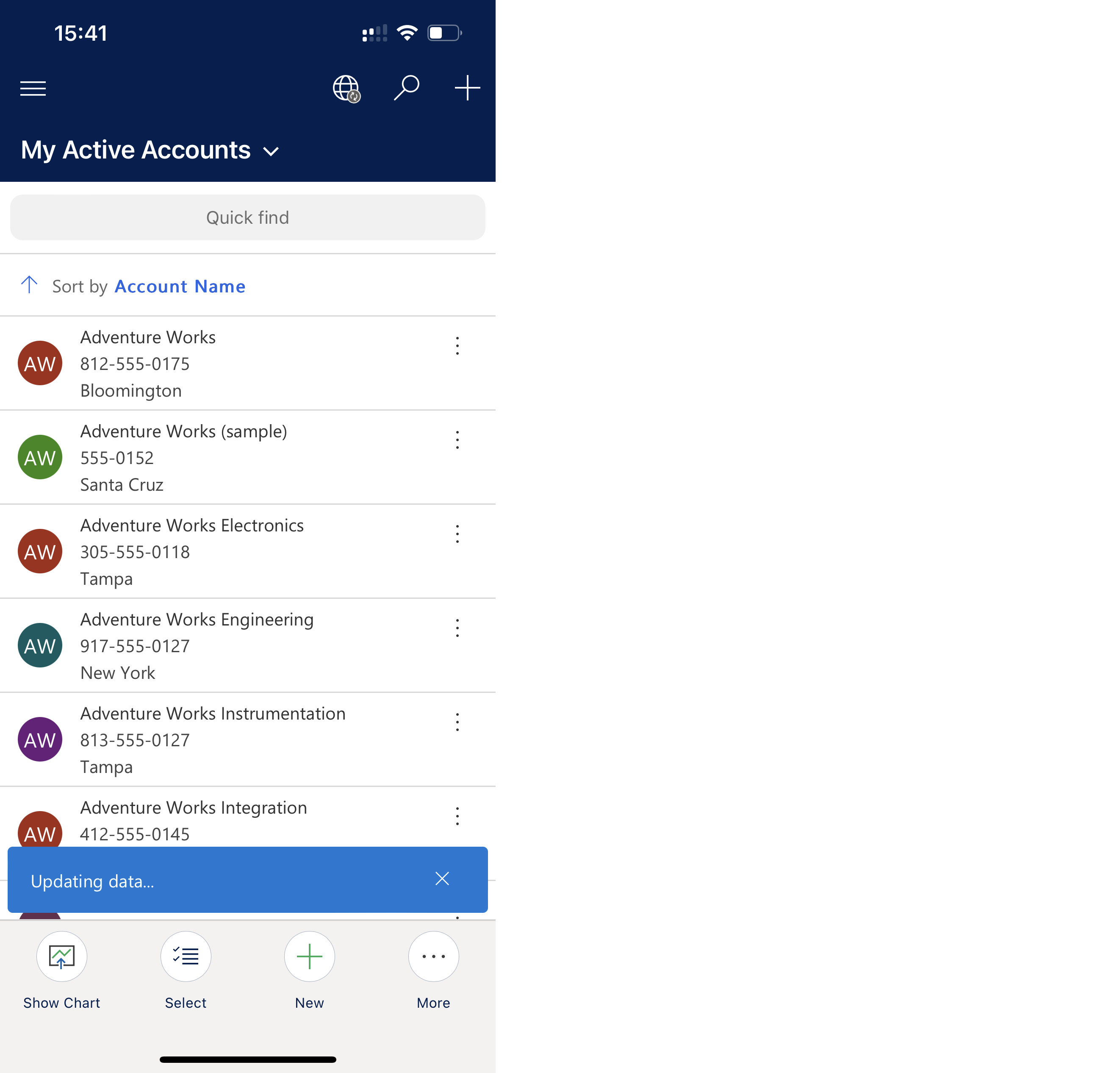Tap the Select items icon
This screenshot has height=1073, width=1120.
click(x=186, y=955)
